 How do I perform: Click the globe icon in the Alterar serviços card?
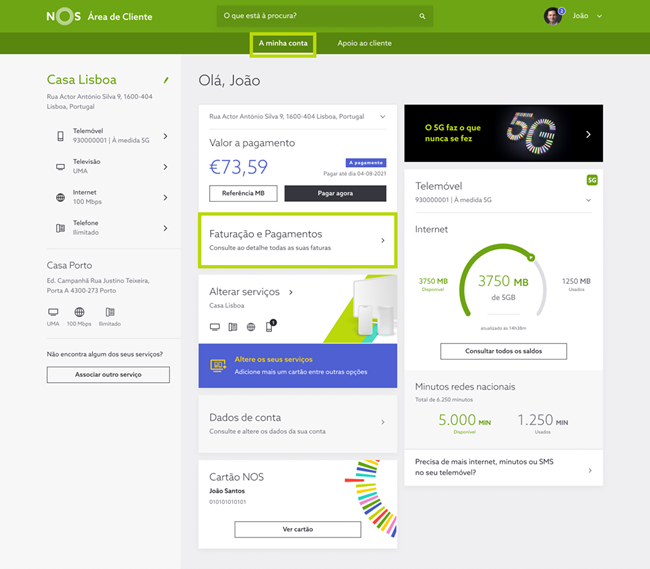click(x=251, y=327)
